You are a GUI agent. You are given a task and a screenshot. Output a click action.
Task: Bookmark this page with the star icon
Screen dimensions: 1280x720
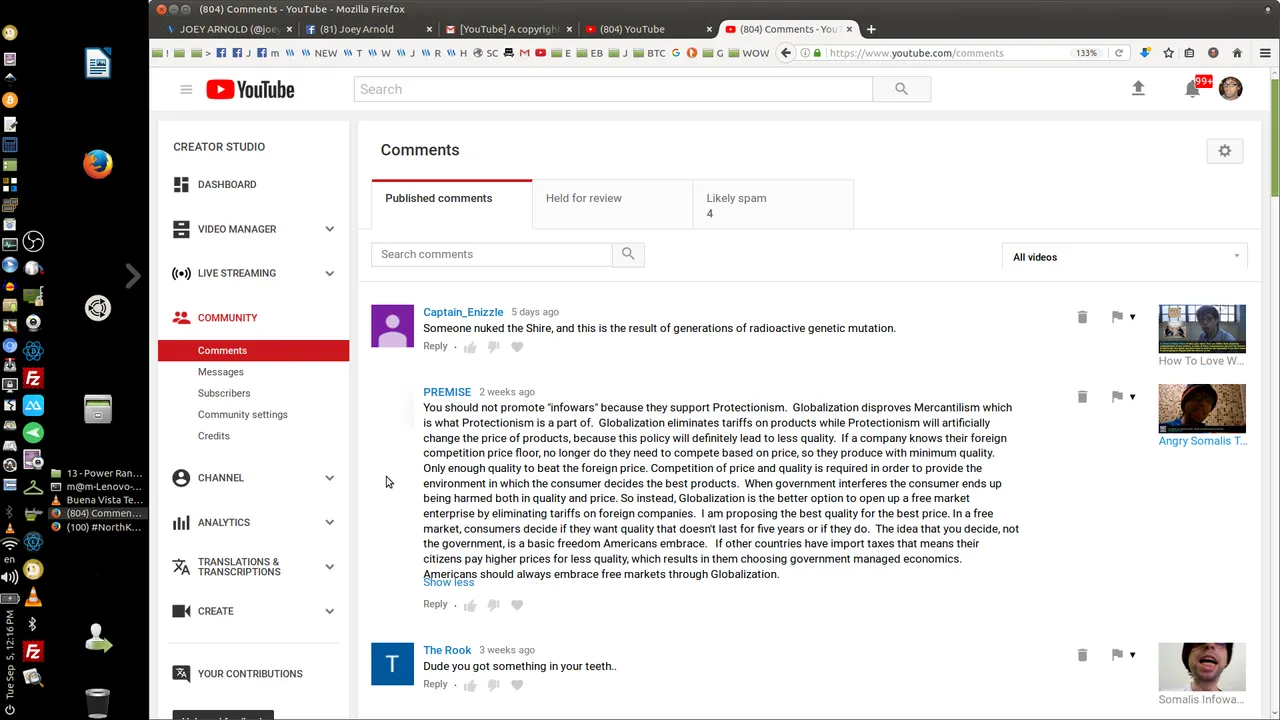click(x=1168, y=53)
